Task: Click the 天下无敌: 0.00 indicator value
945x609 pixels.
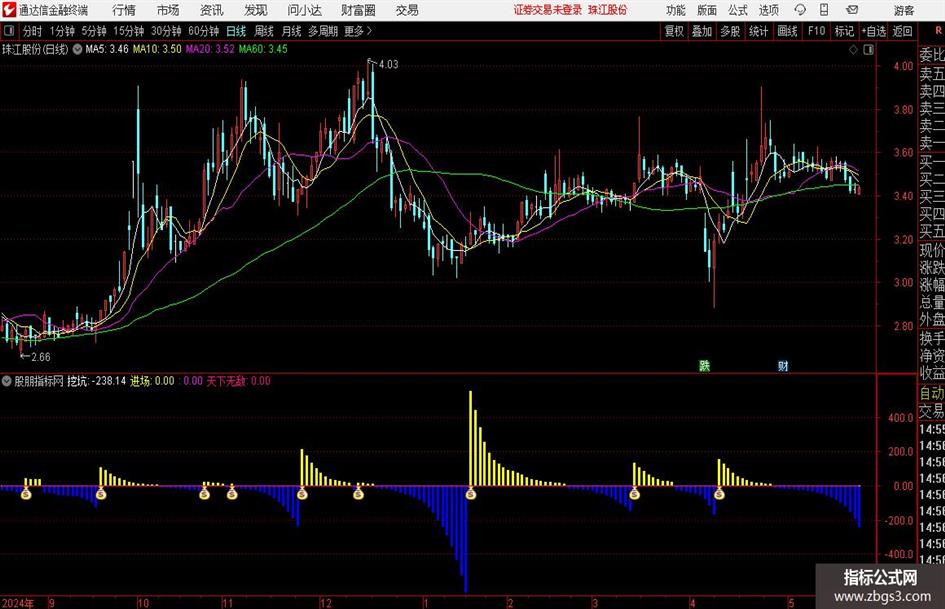Action: tap(239, 380)
